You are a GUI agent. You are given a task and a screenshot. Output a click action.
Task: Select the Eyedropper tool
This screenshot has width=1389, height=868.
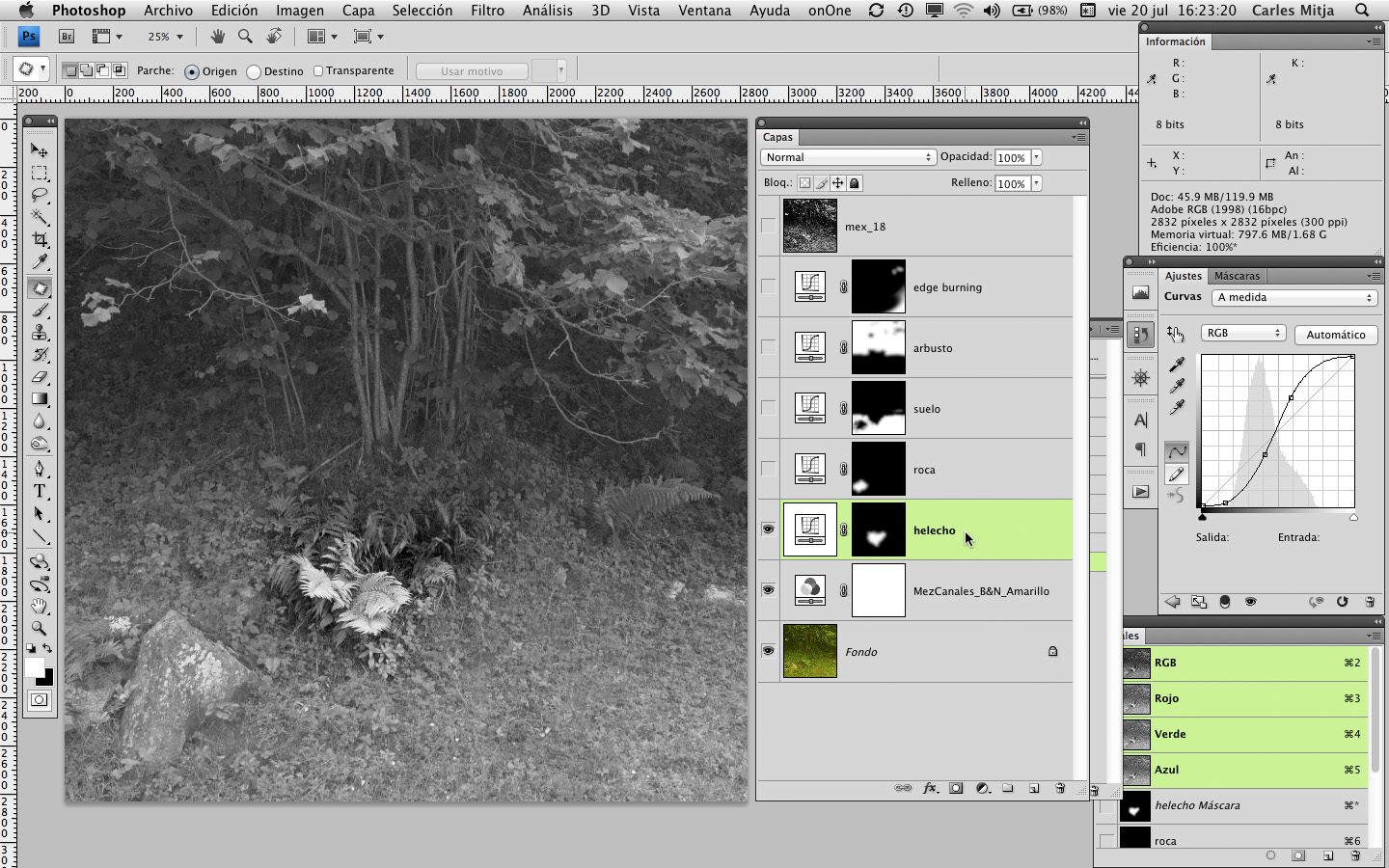point(40,262)
